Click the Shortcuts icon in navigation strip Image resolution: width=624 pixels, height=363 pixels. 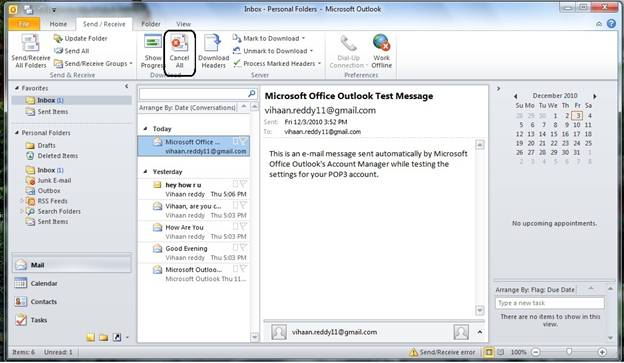117,338
